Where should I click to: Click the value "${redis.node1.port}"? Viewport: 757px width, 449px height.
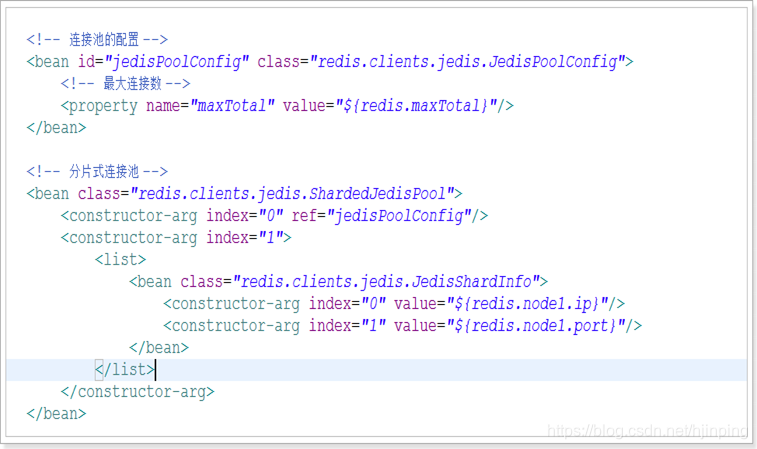[x=536, y=326]
